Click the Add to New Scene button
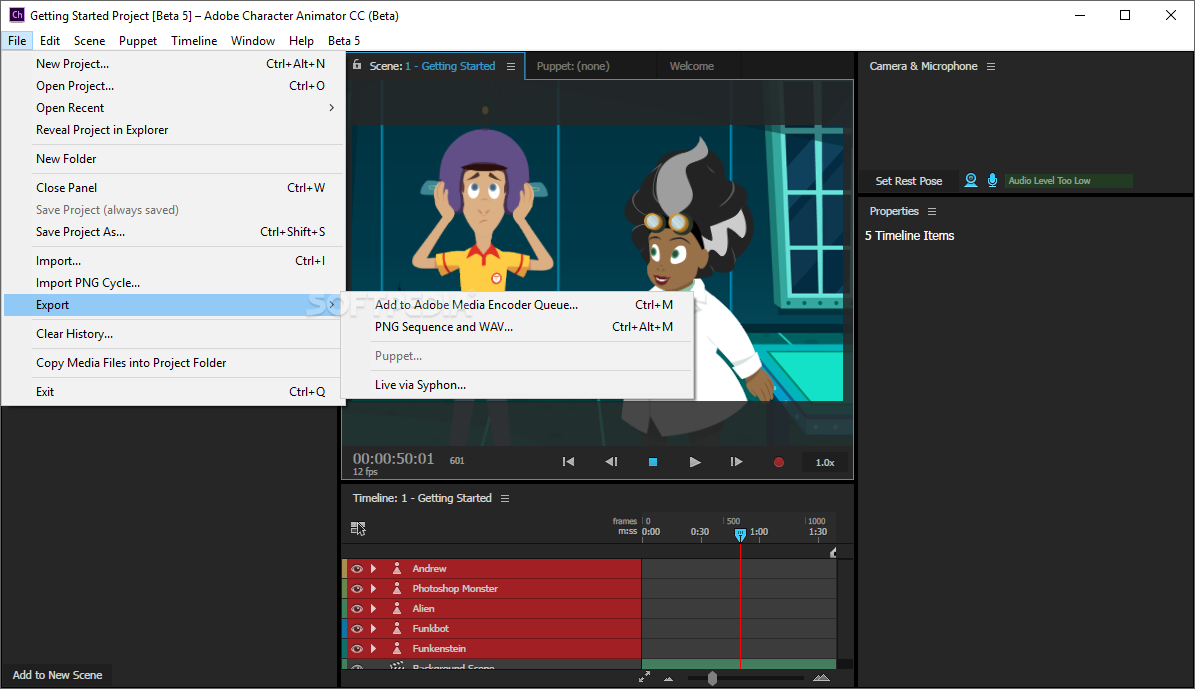This screenshot has width=1195, height=689. click(x=57, y=675)
